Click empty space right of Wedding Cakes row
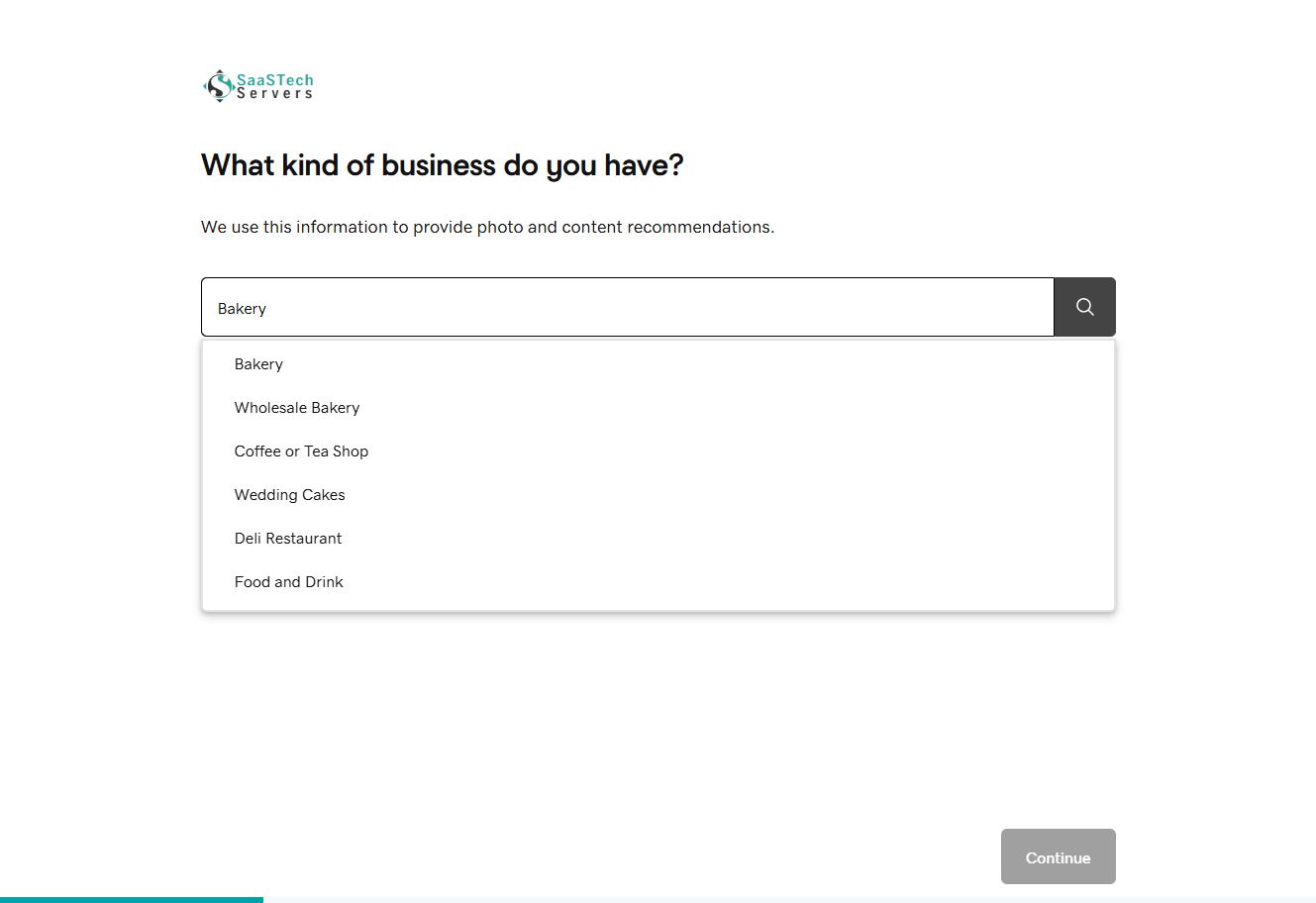Viewport: 1316px width, 903px height. pyautogui.click(x=728, y=495)
